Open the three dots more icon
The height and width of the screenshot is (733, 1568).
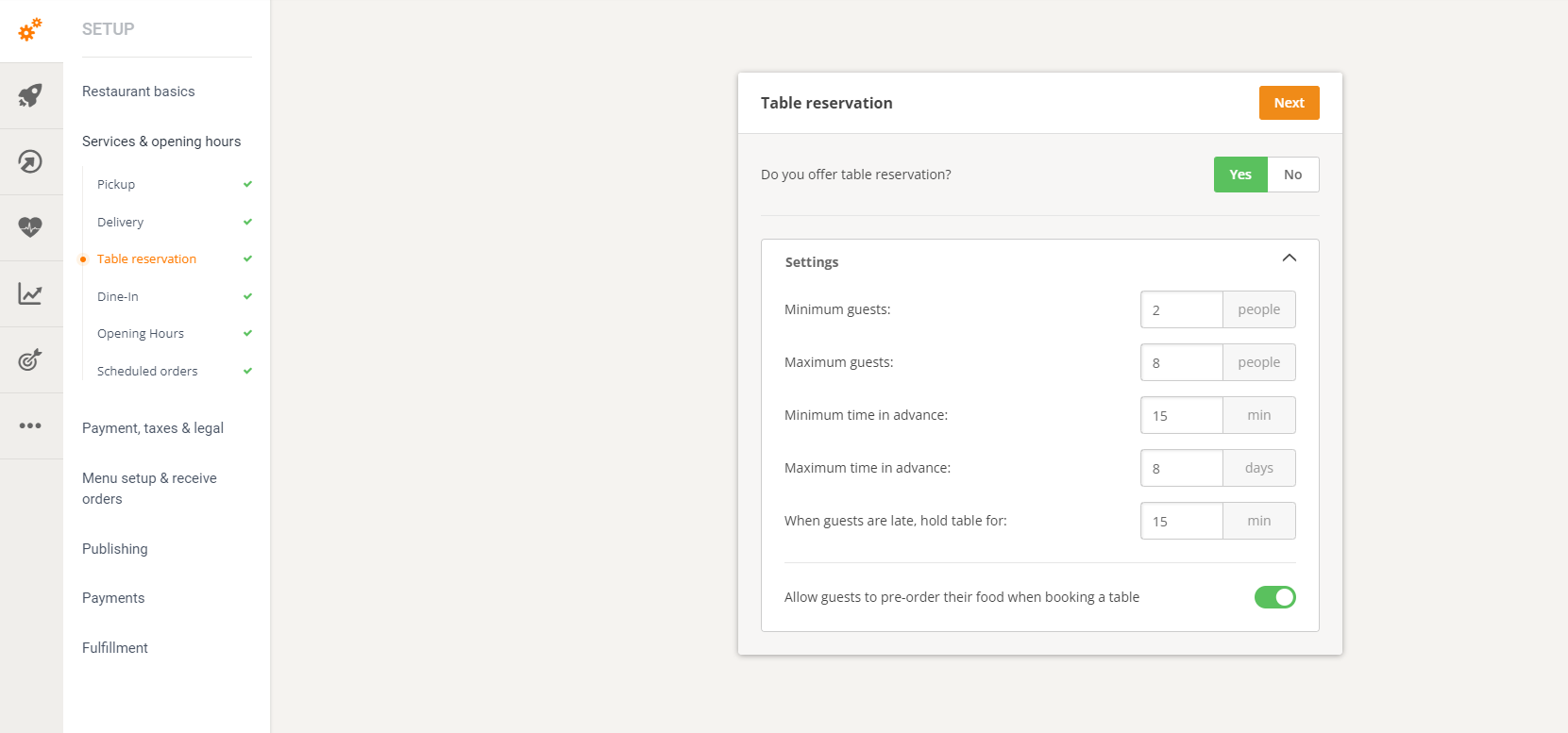coord(30,425)
